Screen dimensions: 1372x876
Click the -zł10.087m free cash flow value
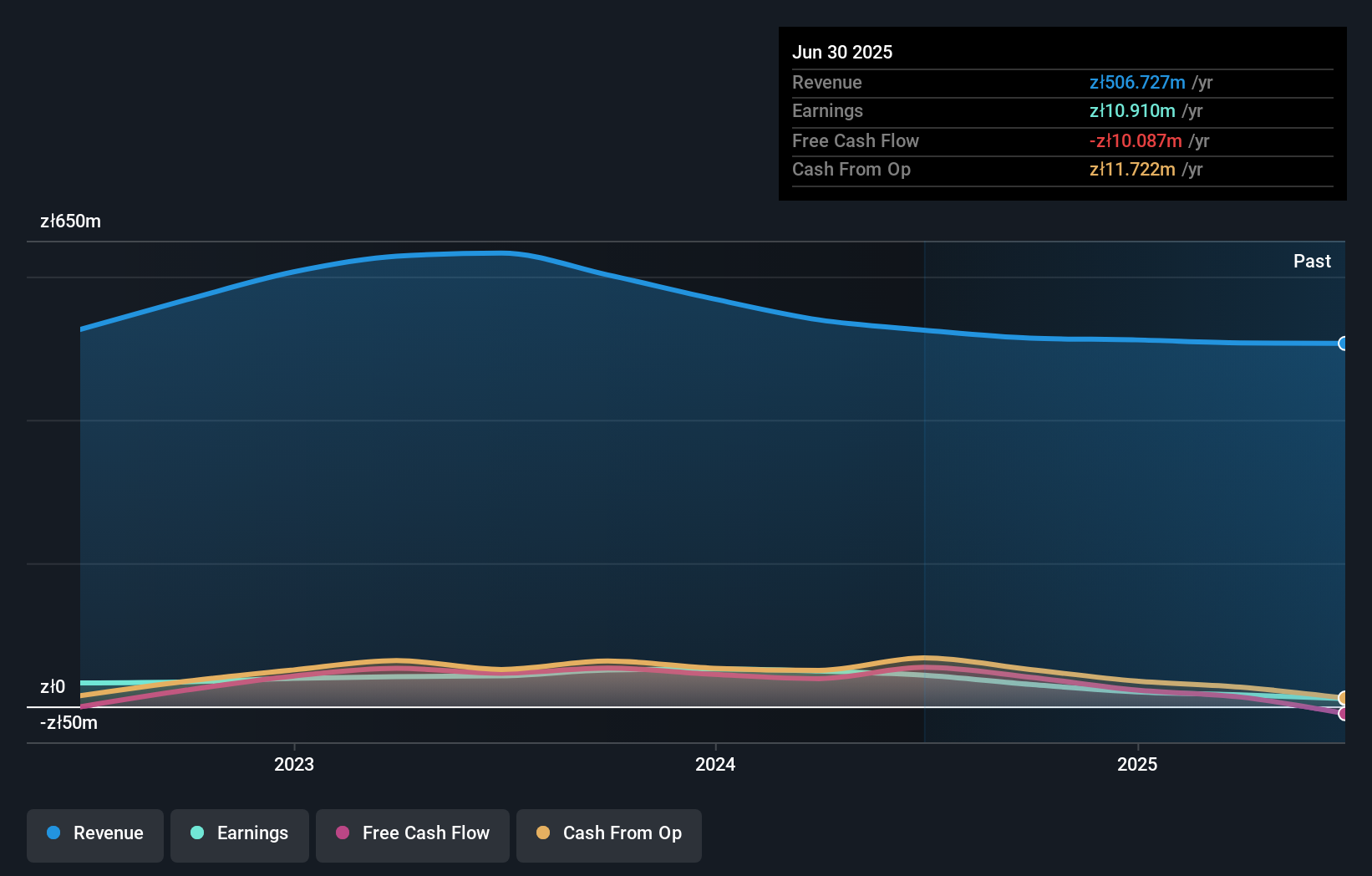(x=1136, y=141)
